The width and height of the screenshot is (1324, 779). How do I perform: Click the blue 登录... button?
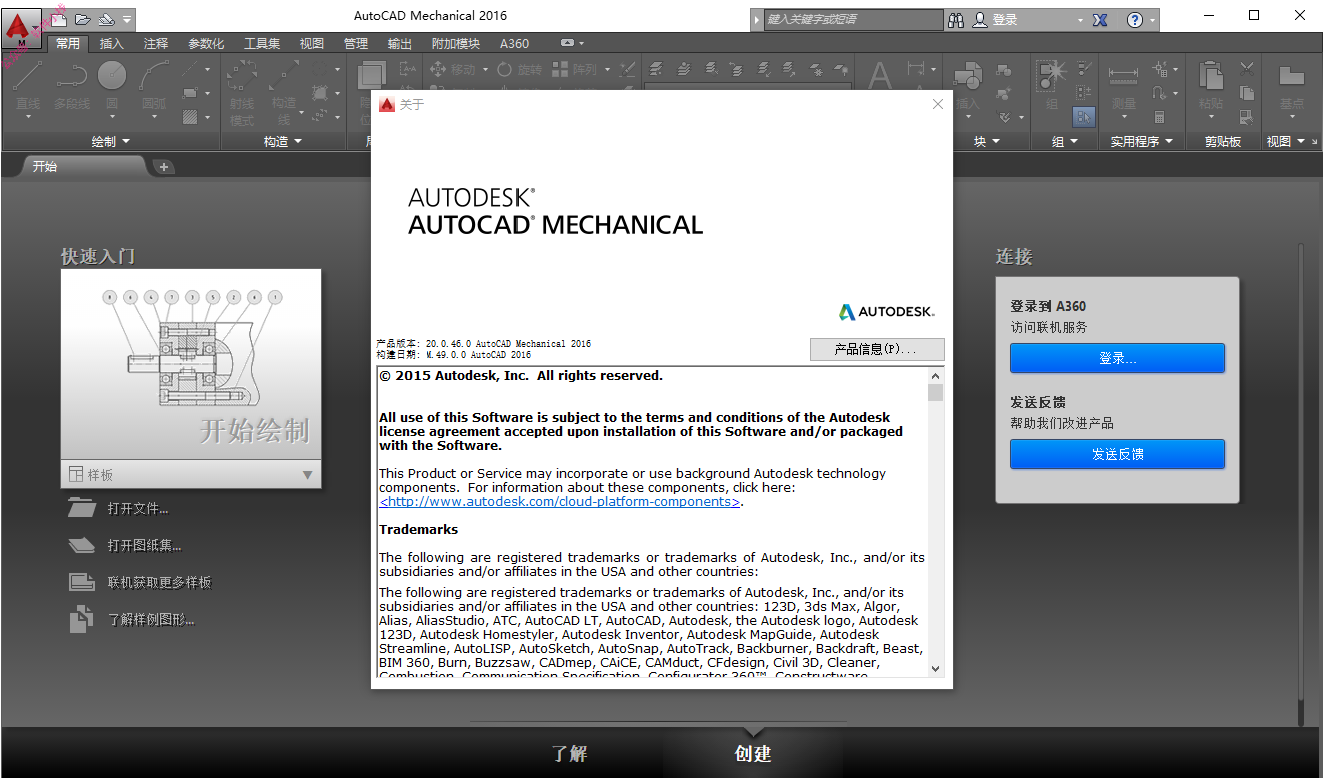point(1117,358)
